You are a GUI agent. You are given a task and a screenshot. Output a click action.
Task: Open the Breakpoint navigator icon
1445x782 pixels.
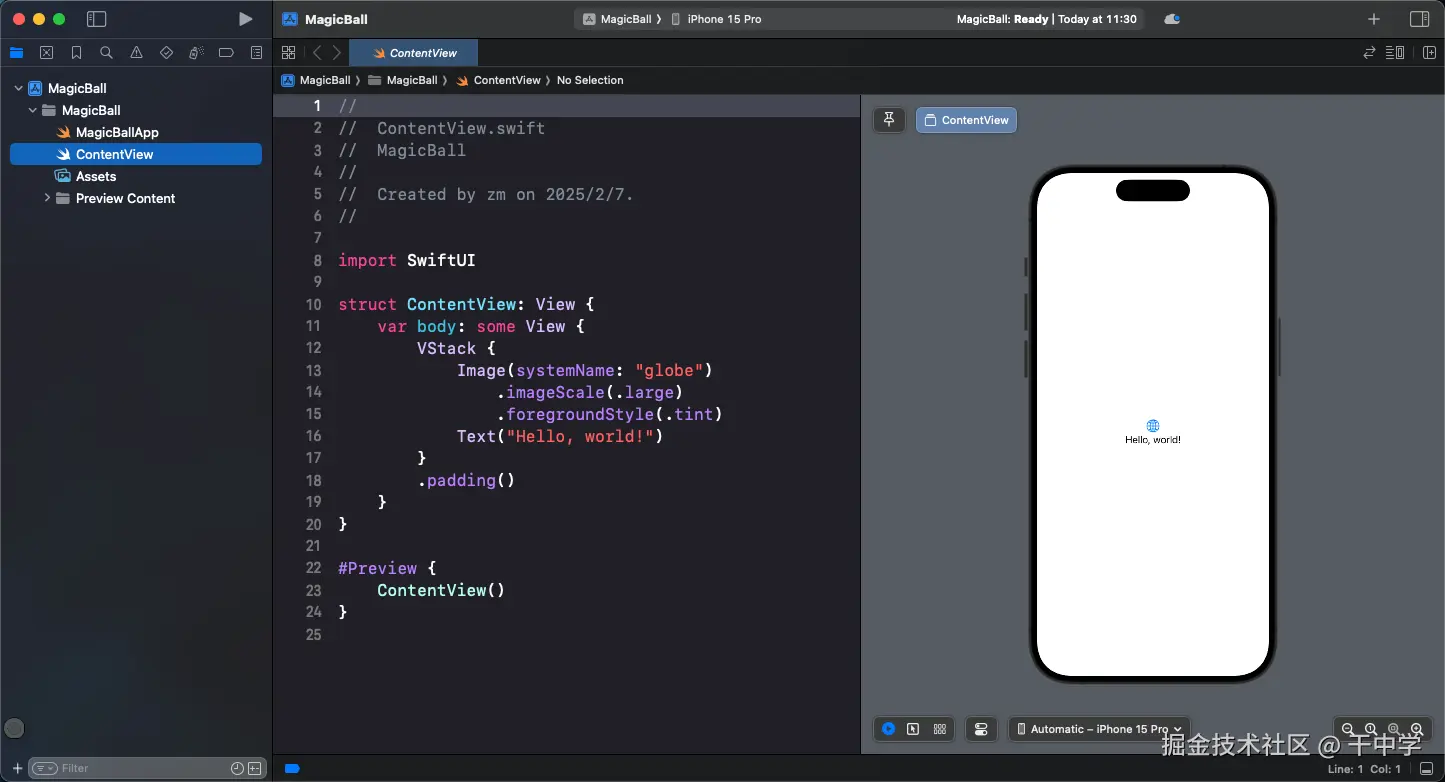click(x=226, y=53)
